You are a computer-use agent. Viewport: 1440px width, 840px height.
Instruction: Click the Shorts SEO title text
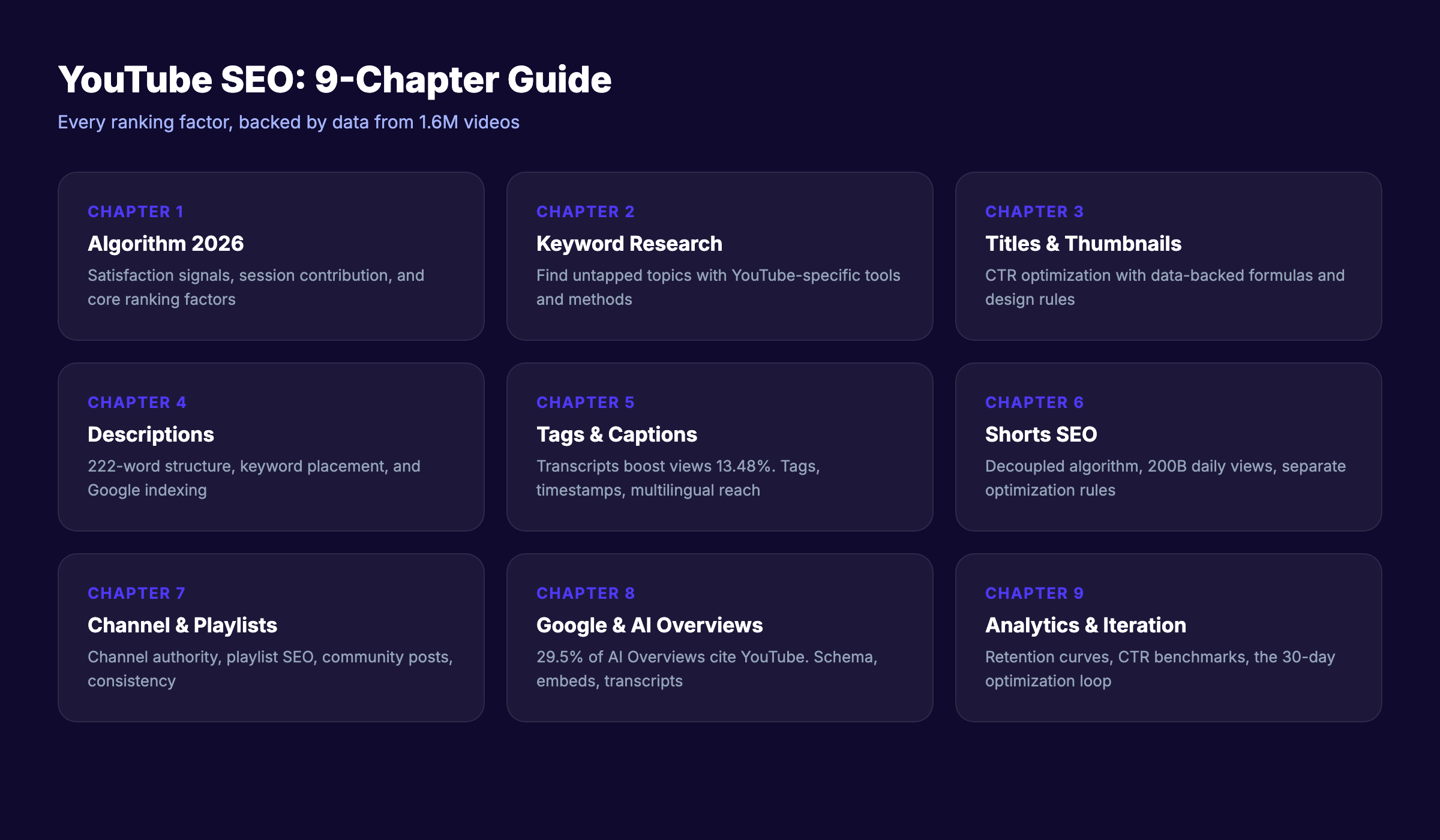pos(1041,434)
